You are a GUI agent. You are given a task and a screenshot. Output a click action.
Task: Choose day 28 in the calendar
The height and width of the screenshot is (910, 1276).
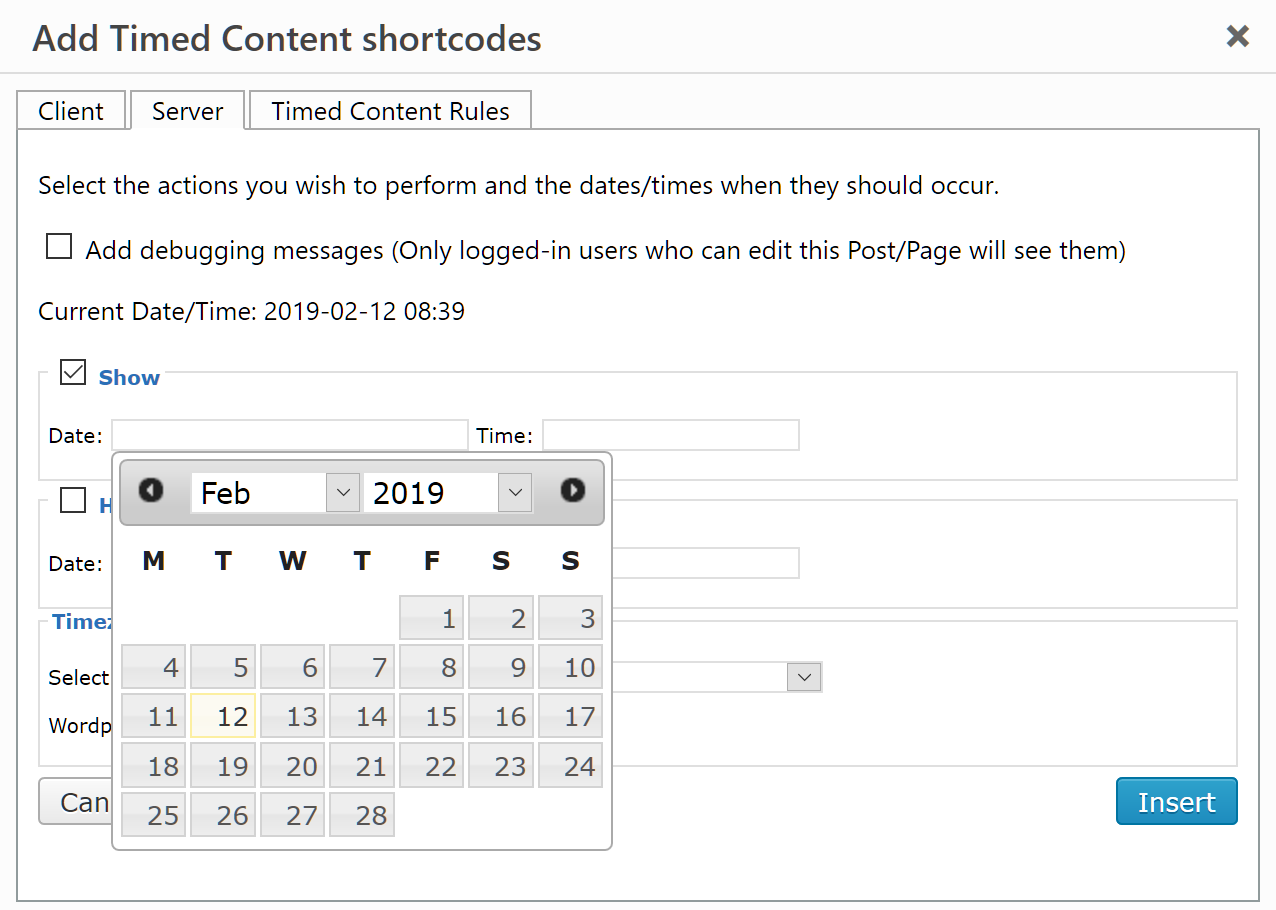point(362,815)
